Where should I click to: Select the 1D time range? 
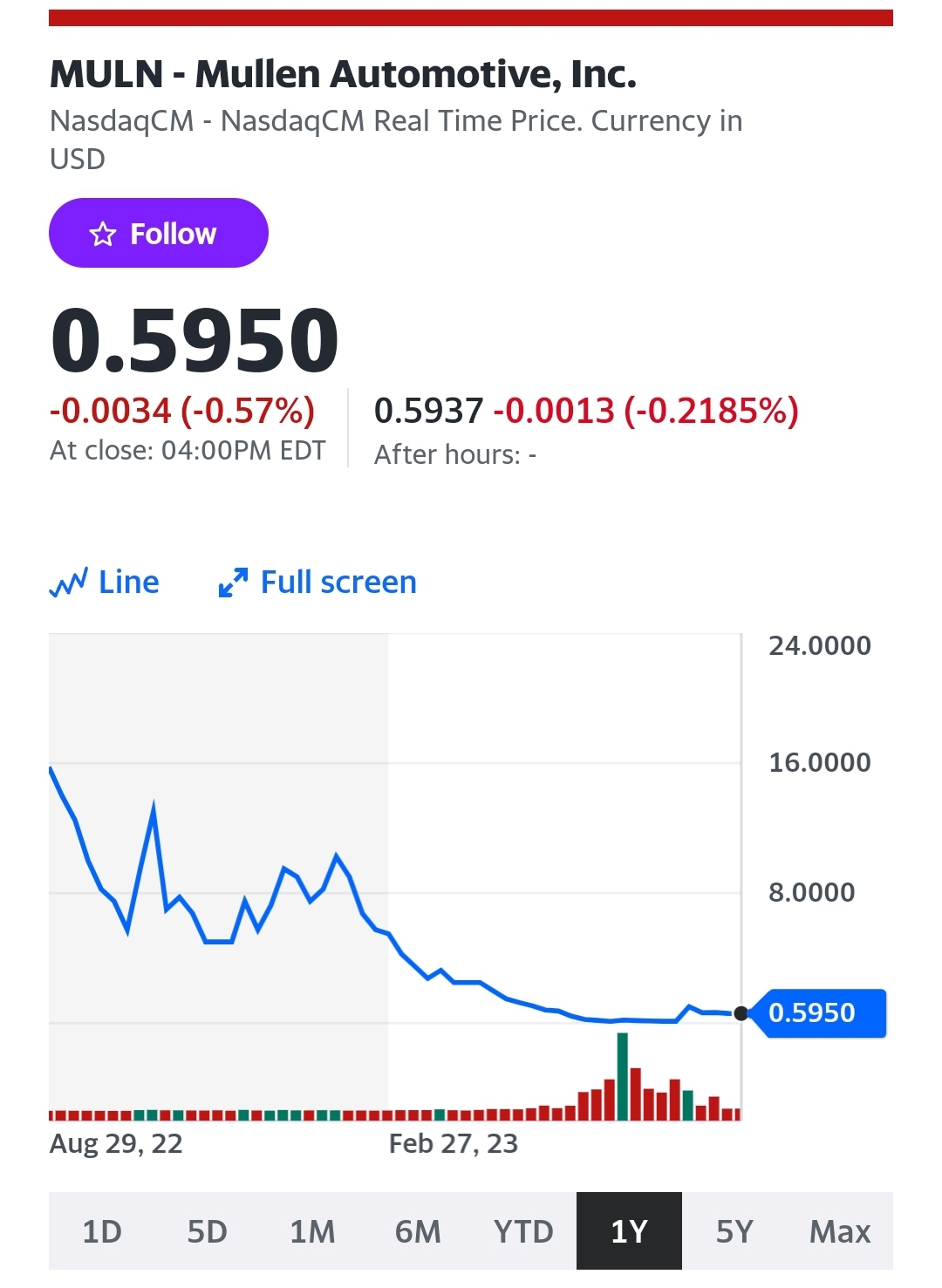click(x=102, y=1231)
